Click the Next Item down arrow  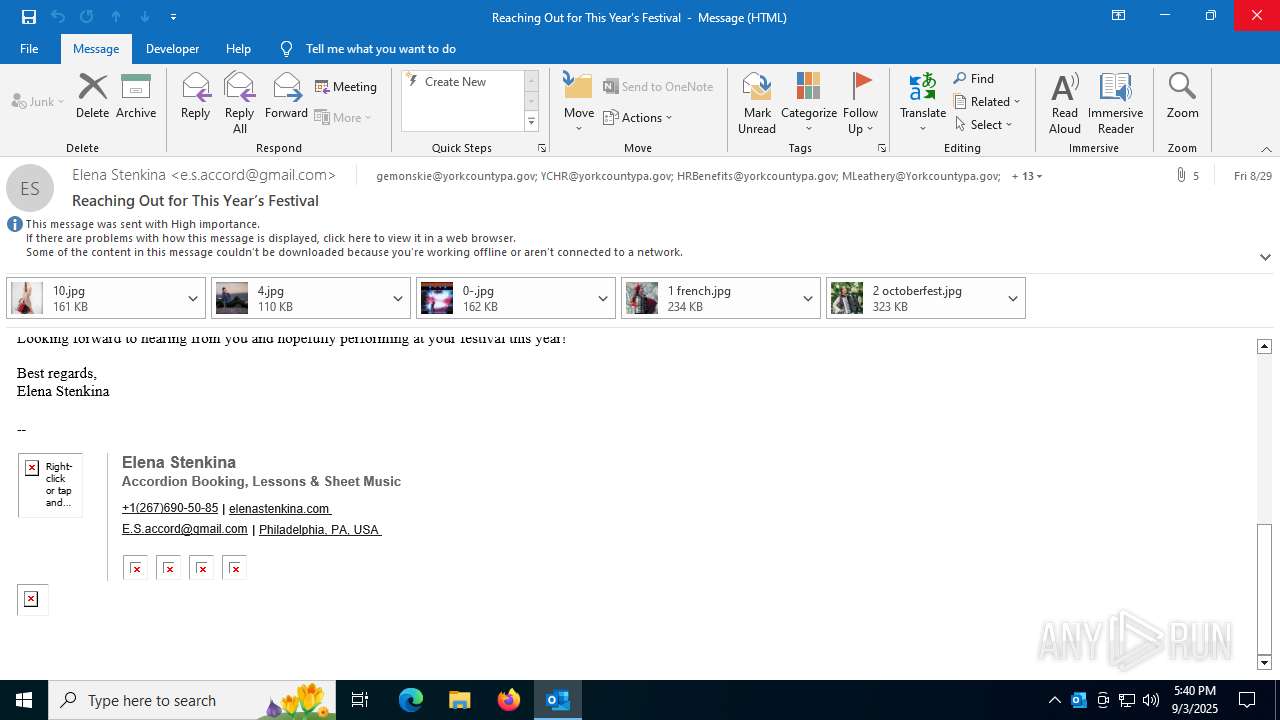pyautogui.click(x=145, y=17)
